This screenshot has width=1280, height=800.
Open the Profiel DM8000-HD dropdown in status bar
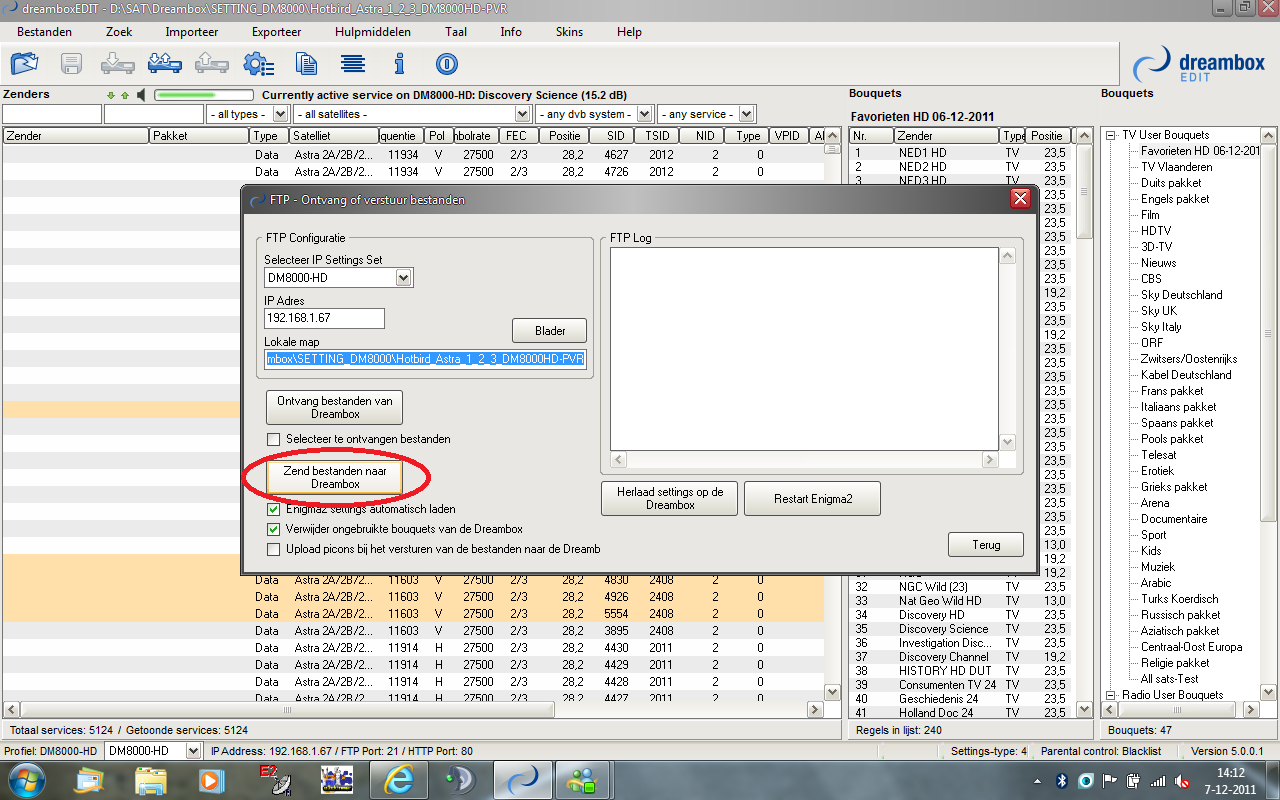[193, 751]
